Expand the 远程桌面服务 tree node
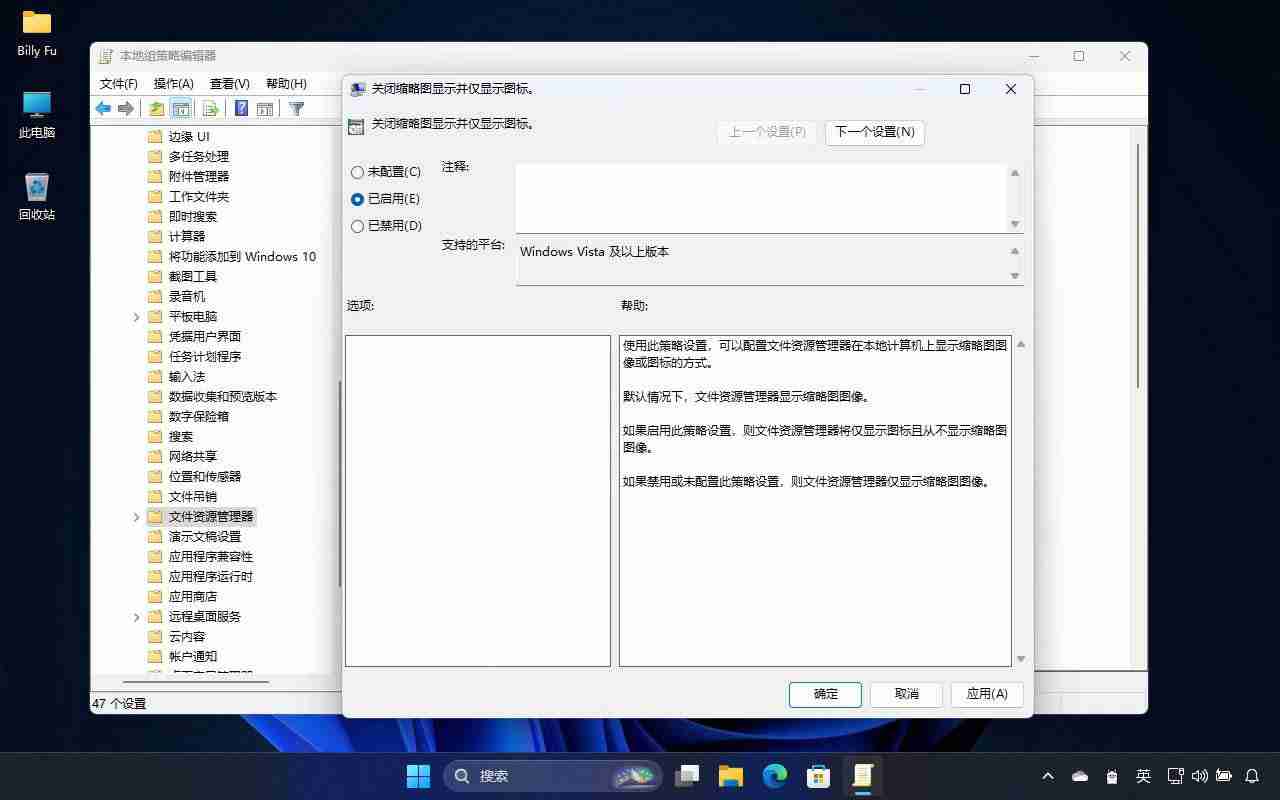 (x=137, y=616)
